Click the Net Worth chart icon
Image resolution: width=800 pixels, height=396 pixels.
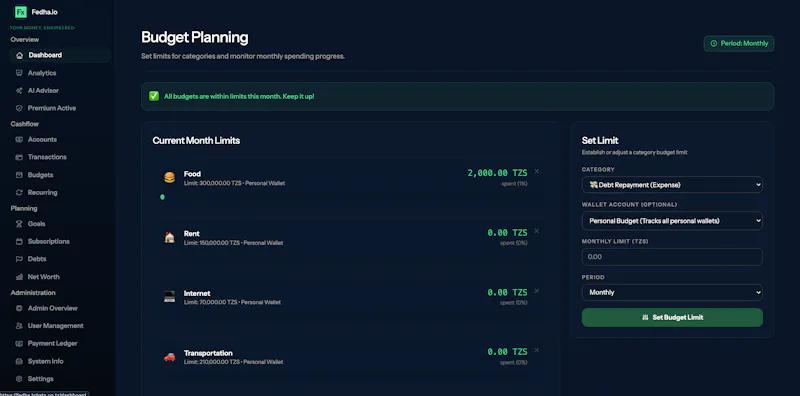tap(19, 277)
